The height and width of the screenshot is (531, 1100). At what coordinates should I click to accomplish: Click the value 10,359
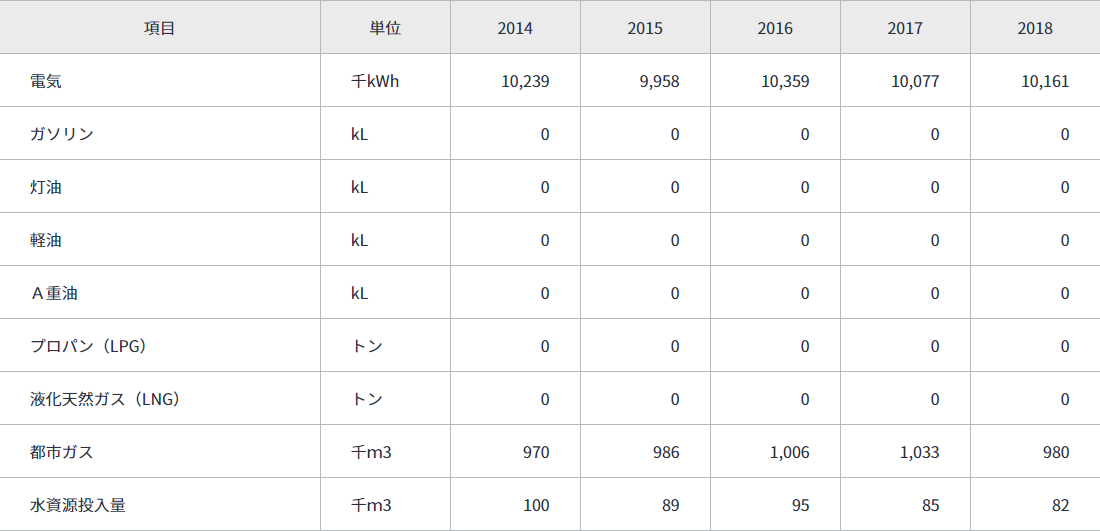pos(785,81)
